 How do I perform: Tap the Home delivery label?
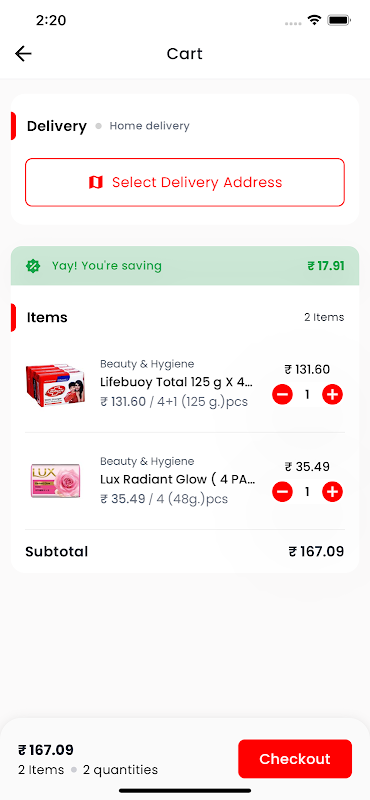pos(150,126)
